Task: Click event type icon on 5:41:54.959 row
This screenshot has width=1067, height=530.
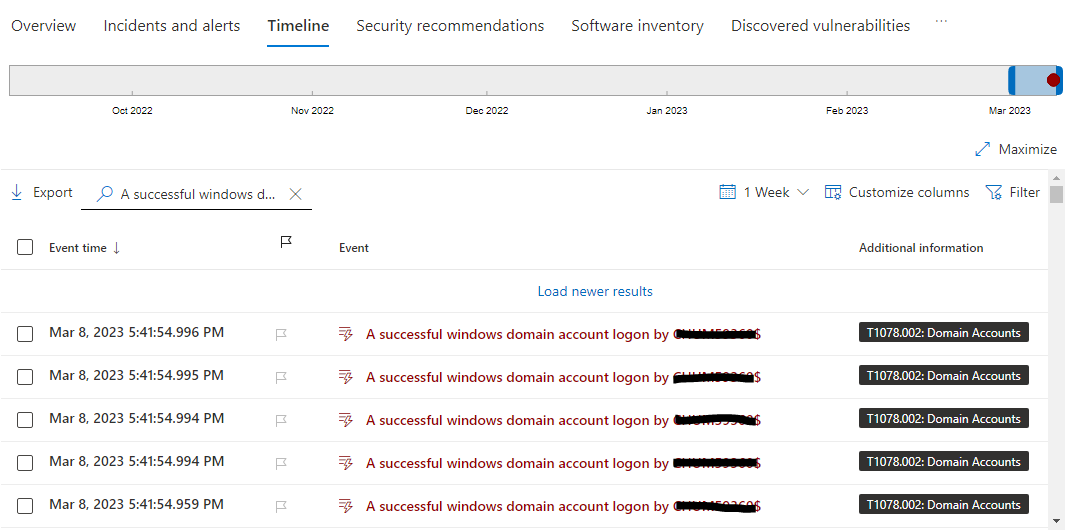Action: 346,506
